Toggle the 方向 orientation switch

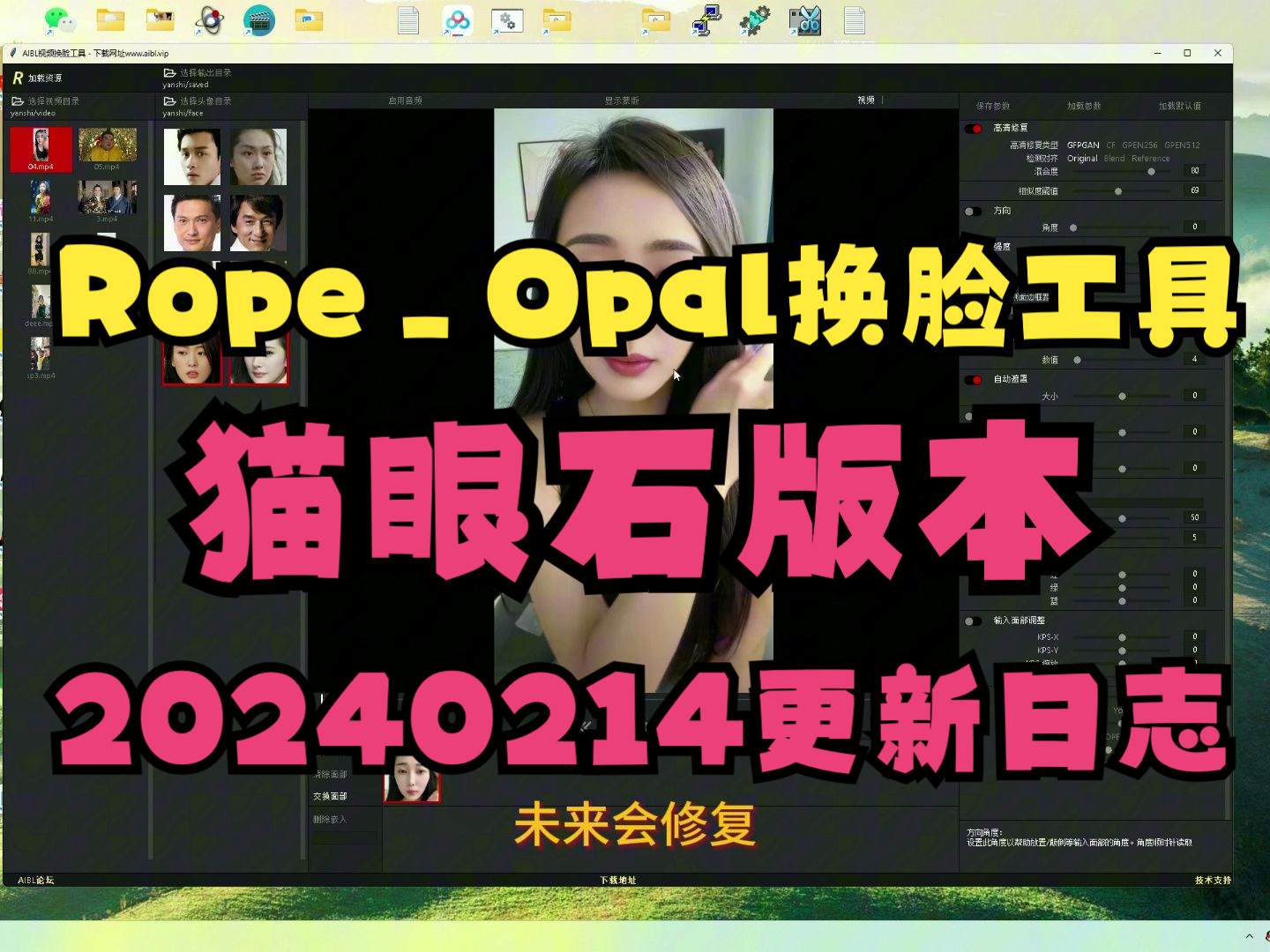tap(974, 212)
